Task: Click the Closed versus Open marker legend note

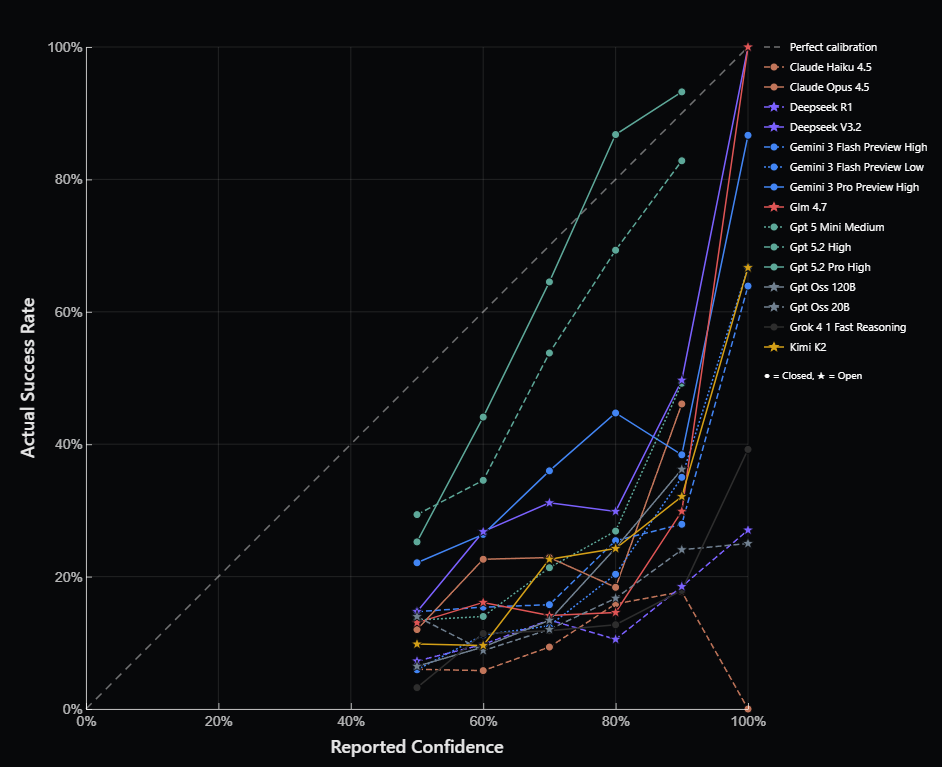Action: (812, 375)
